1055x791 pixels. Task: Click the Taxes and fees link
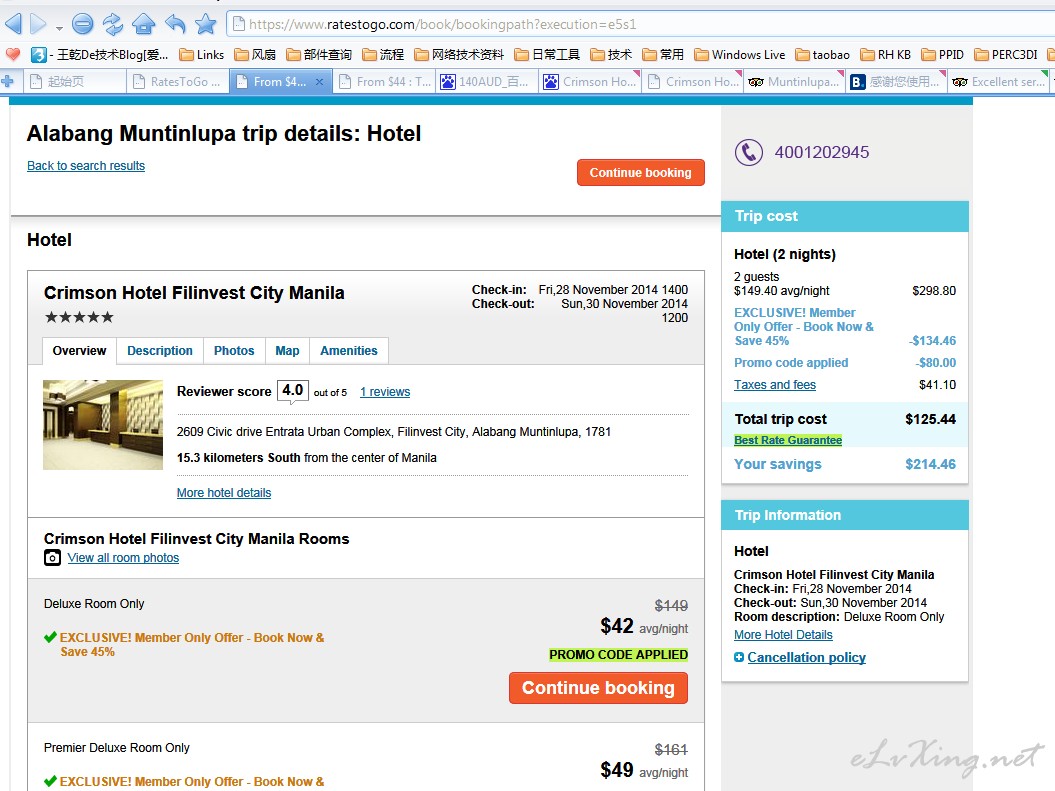(775, 385)
